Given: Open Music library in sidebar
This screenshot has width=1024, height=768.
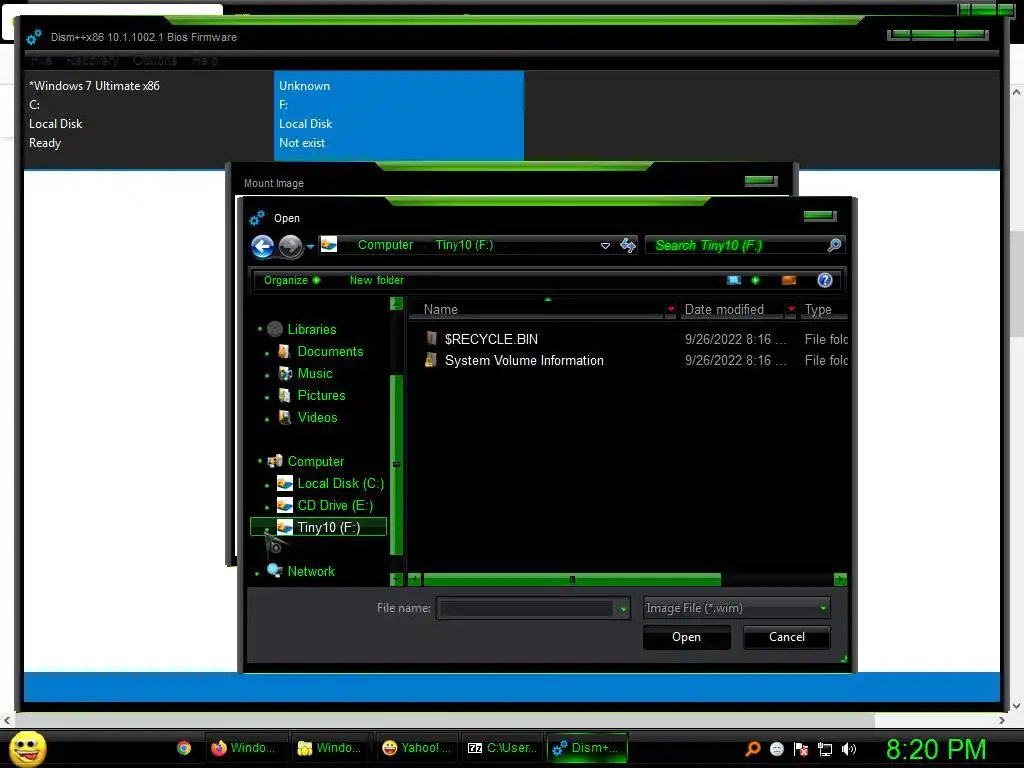Looking at the screenshot, I should [x=315, y=374].
